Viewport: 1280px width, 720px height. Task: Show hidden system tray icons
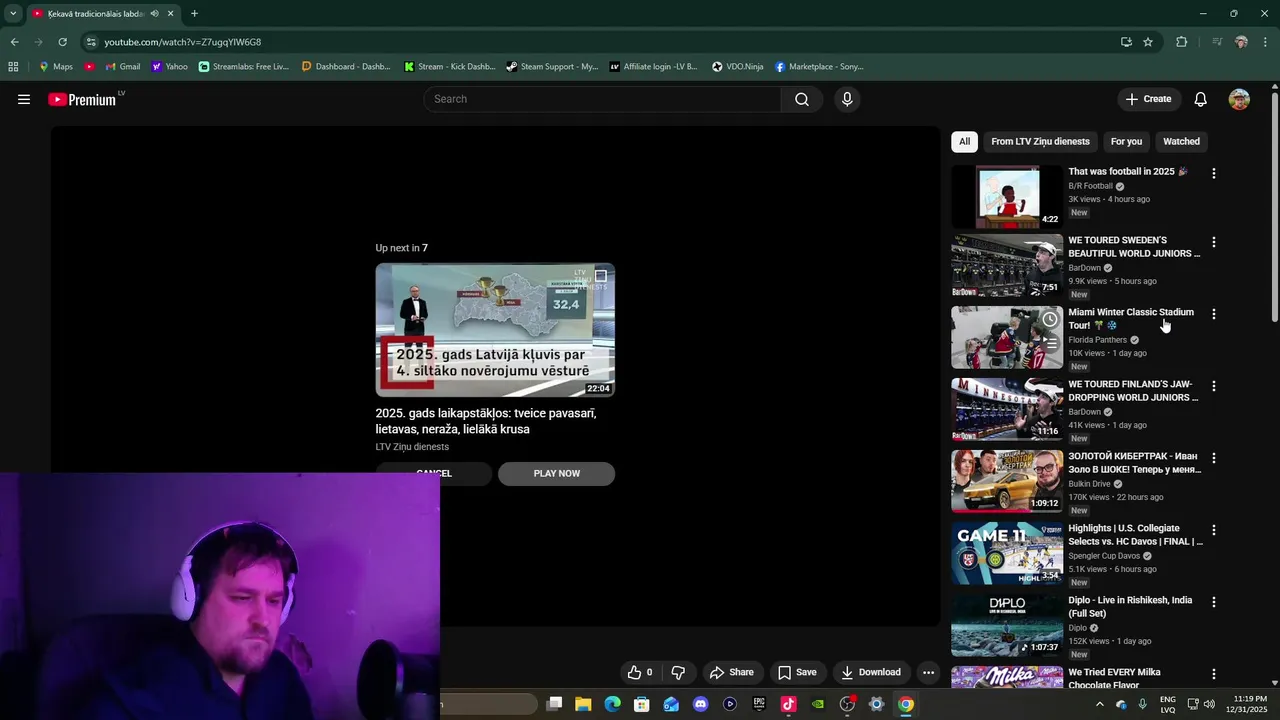pos(1100,704)
